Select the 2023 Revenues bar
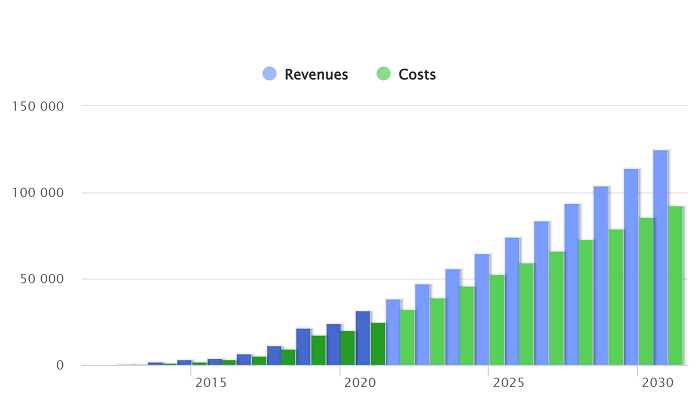Image resolution: width=700 pixels, height=408 pixels. (x=422, y=325)
